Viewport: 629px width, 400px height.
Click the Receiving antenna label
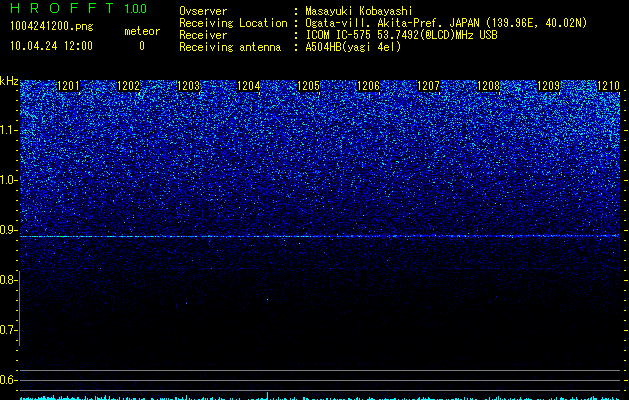coord(230,47)
